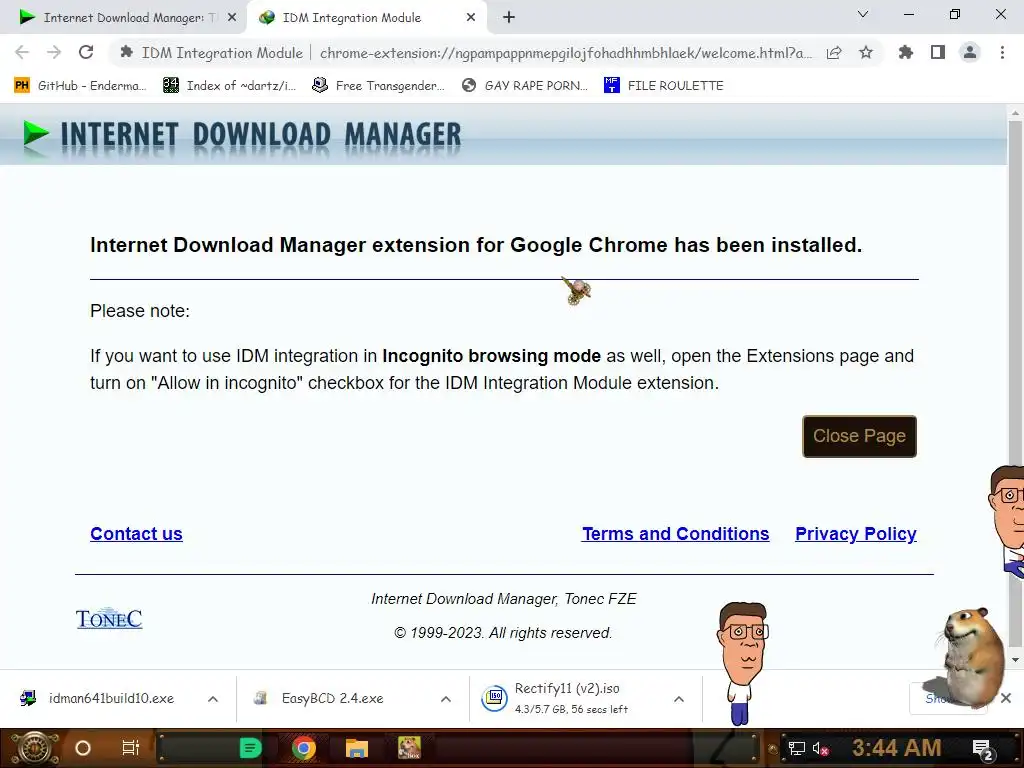This screenshot has width=1024, height=768.
Task: Open the green notes app on taskbar
Action: tap(250, 748)
